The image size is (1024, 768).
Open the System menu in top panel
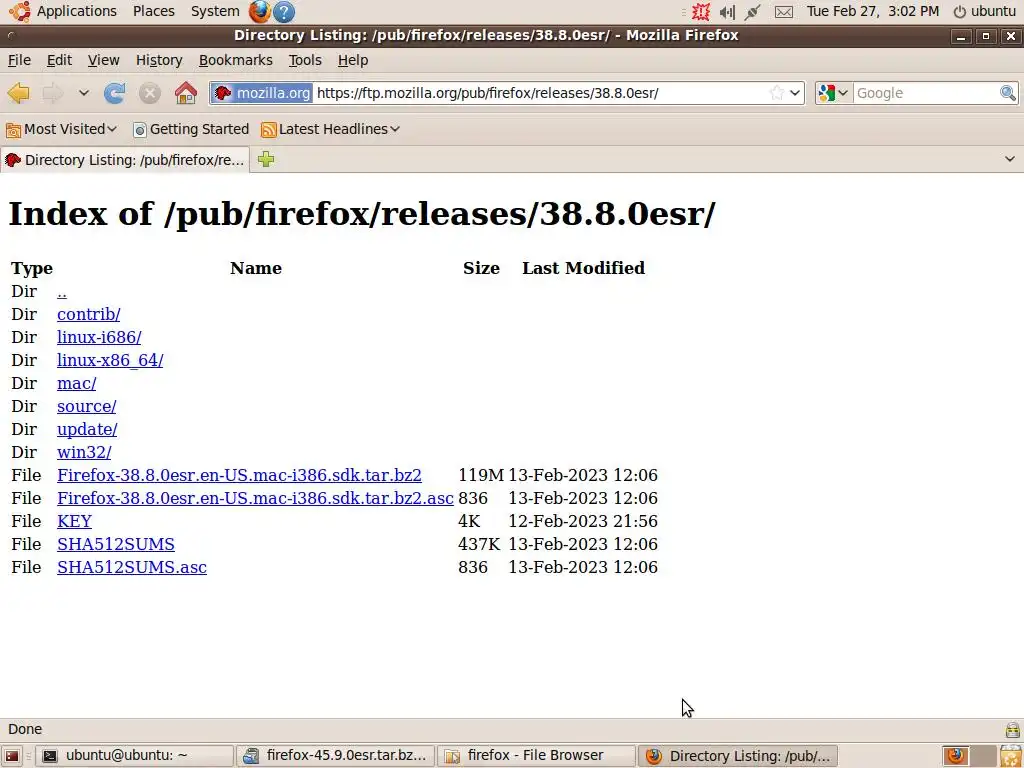[x=215, y=11]
